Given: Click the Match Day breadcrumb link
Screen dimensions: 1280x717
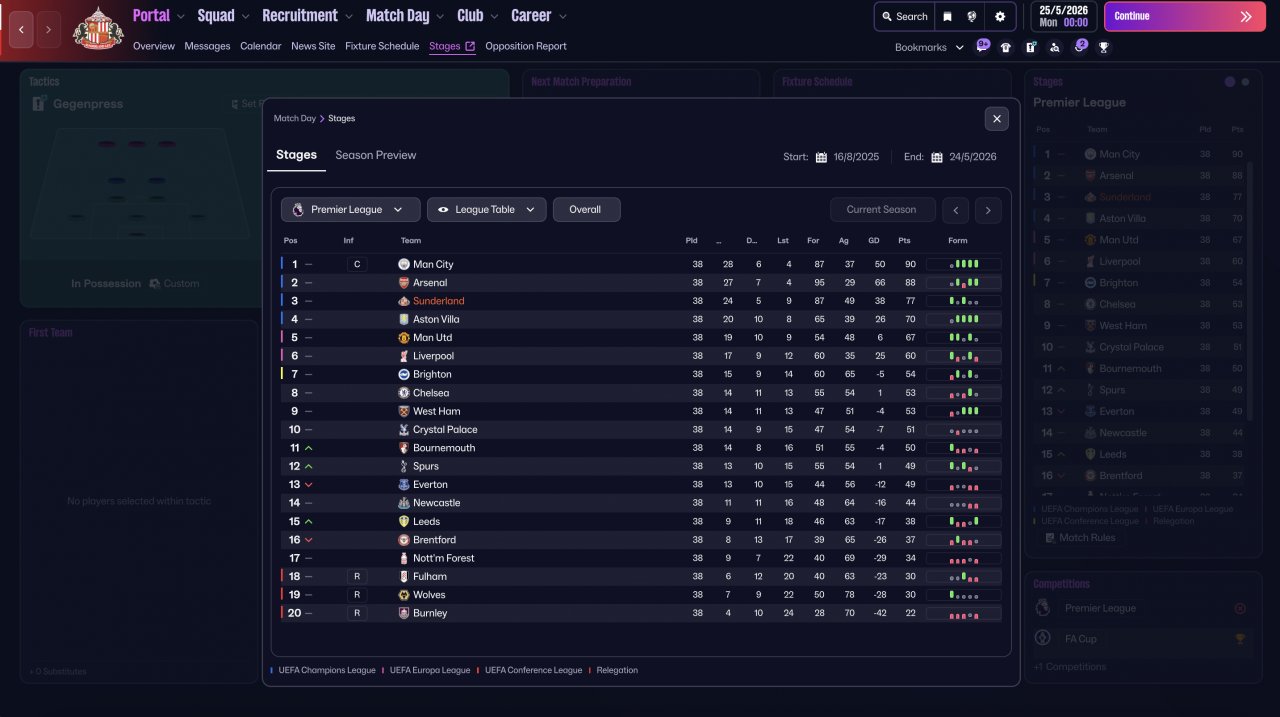Looking at the screenshot, I should pyautogui.click(x=295, y=118).
